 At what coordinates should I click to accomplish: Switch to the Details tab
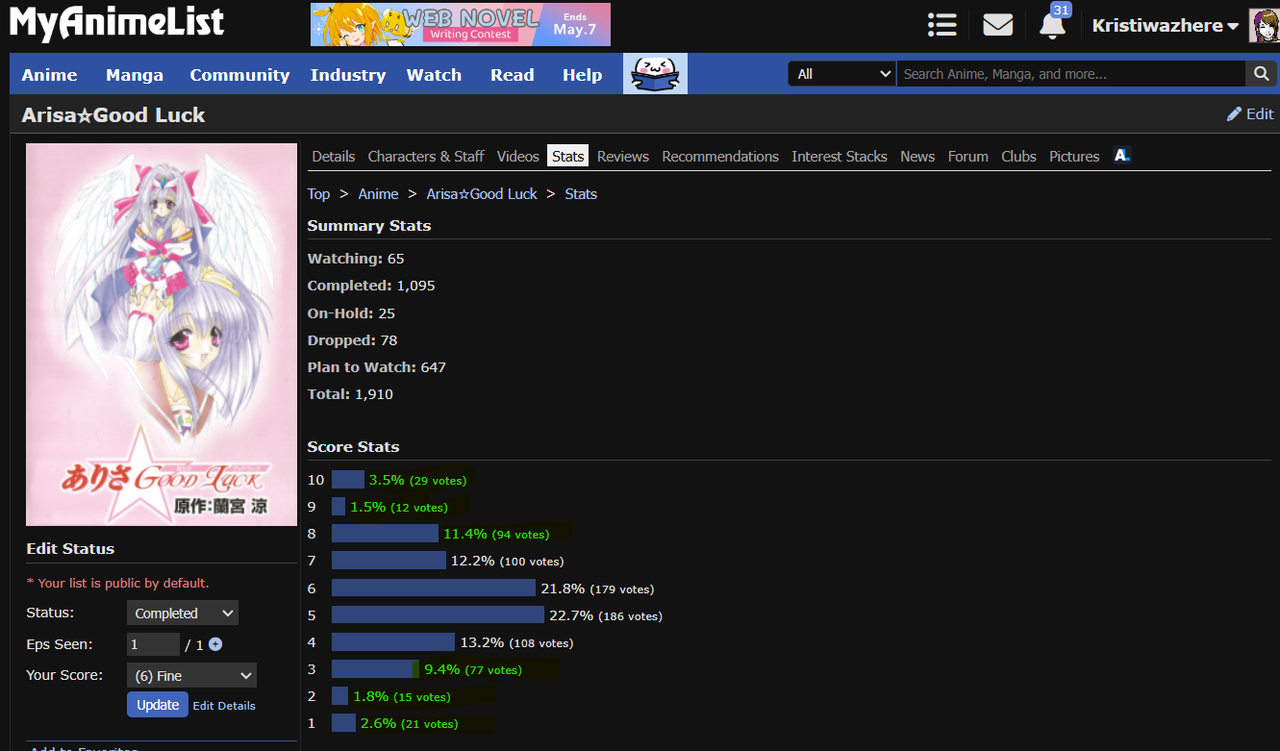[333, 156]
